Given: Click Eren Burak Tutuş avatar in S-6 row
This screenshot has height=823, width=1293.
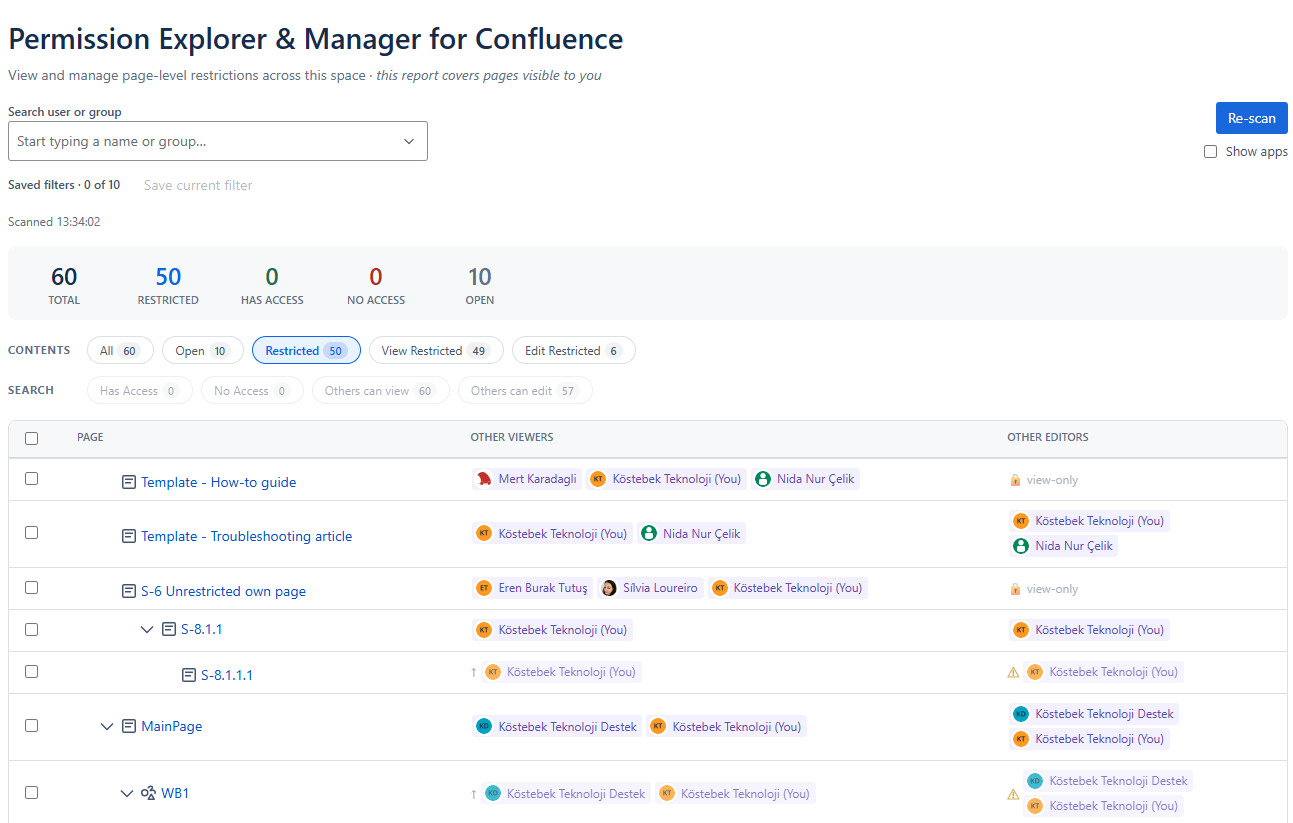Looking at the screenshot, I should tap(484, 588).
